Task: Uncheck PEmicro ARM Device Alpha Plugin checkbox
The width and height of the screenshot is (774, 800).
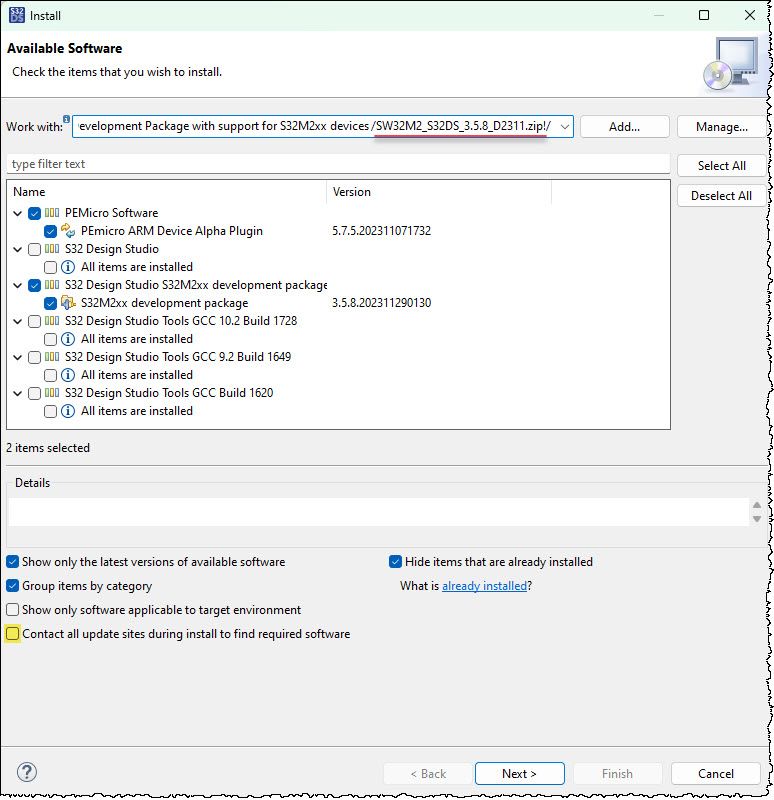Action: (50, 231)
